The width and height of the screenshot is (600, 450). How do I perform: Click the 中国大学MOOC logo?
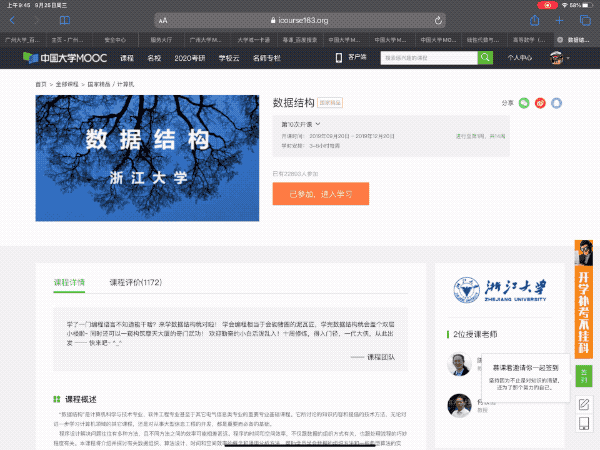point(65,58)
